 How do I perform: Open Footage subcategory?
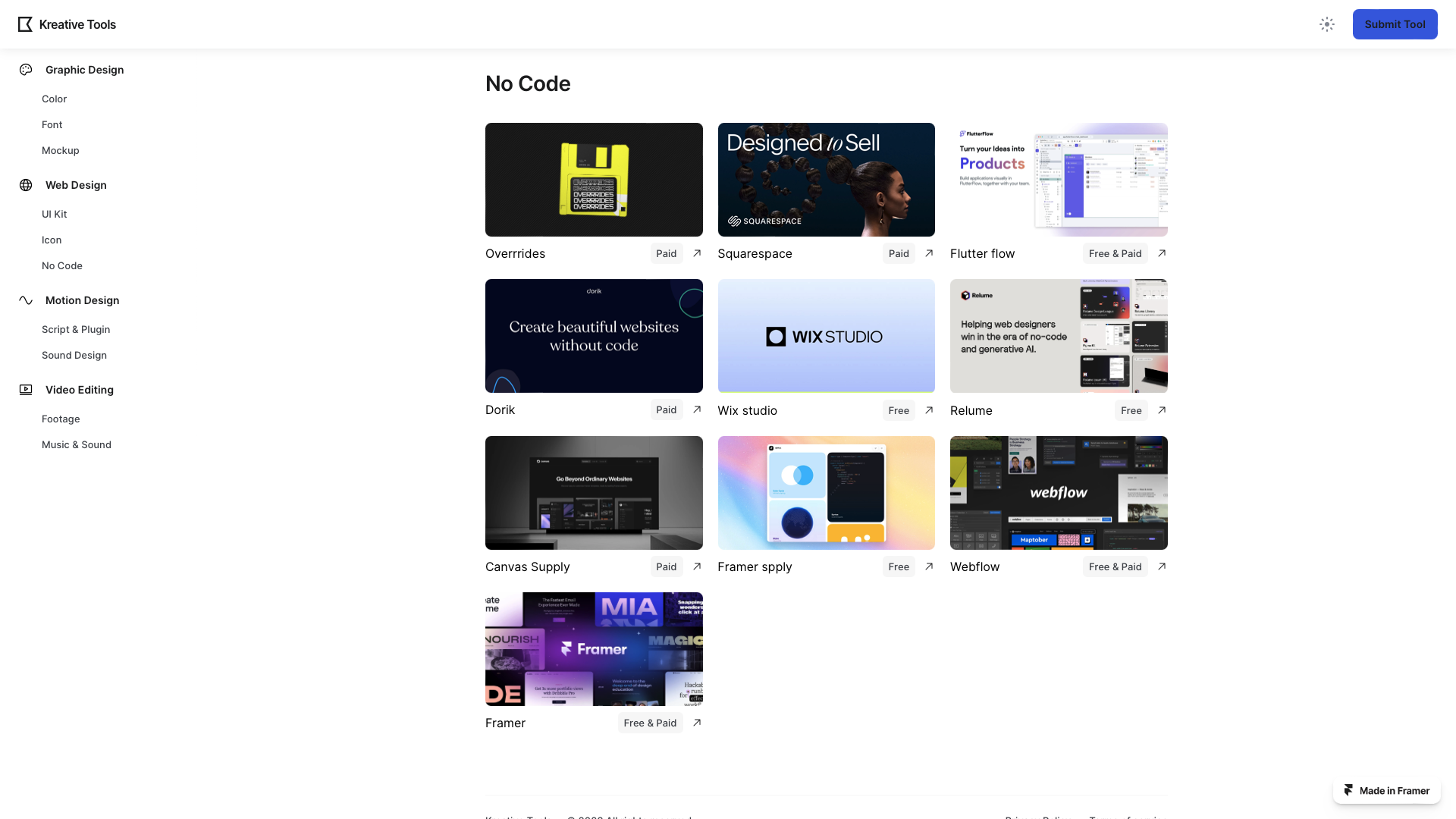click(61, 419)
